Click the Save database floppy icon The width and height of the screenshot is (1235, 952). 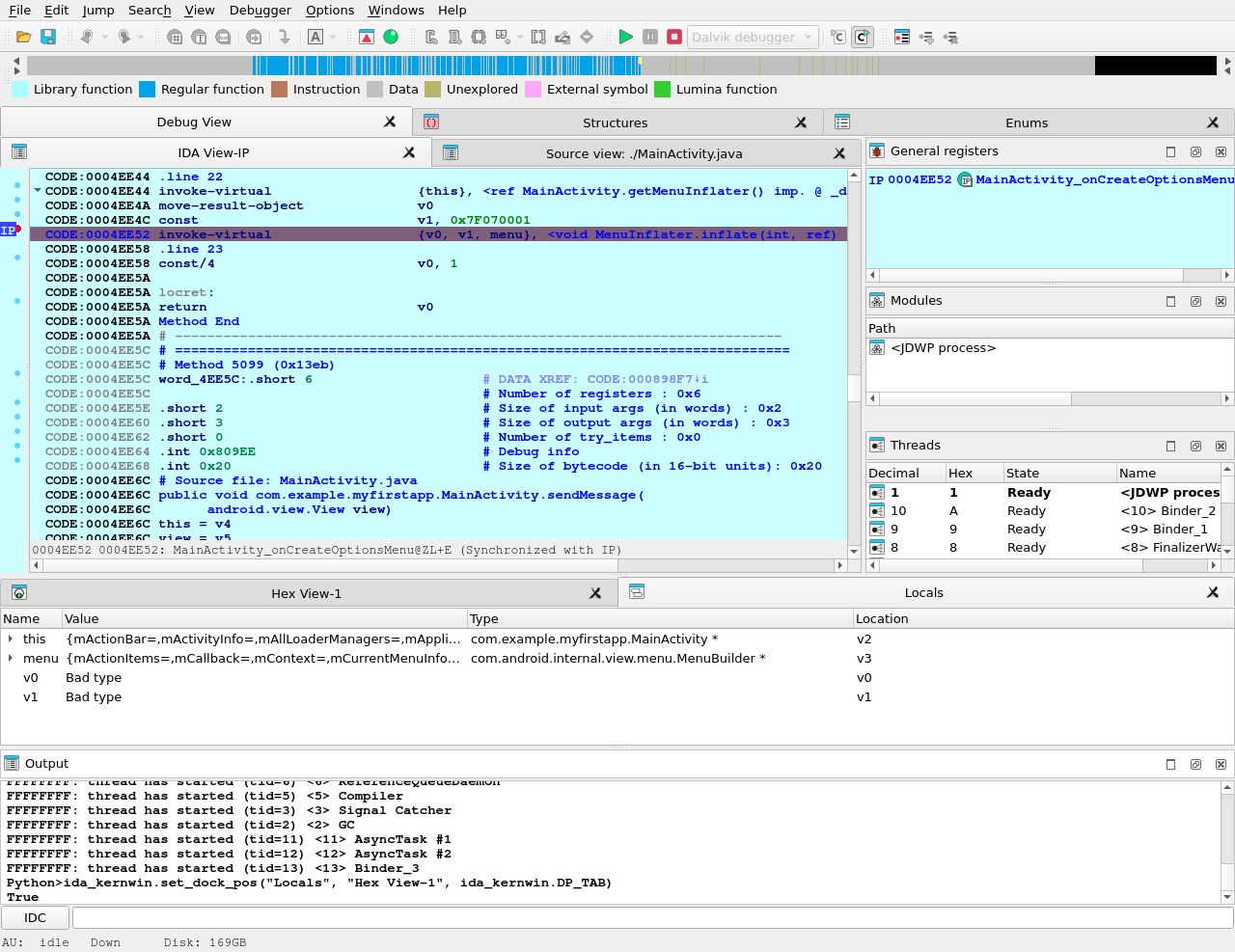click(48, 37)
